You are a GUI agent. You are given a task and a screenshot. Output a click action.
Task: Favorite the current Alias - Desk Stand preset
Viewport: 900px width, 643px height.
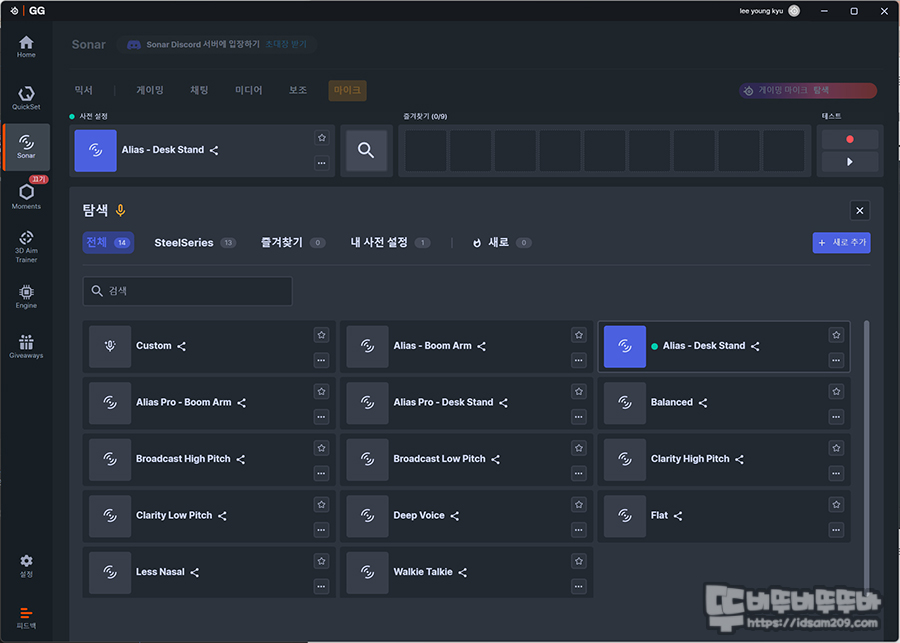[321, 138]
